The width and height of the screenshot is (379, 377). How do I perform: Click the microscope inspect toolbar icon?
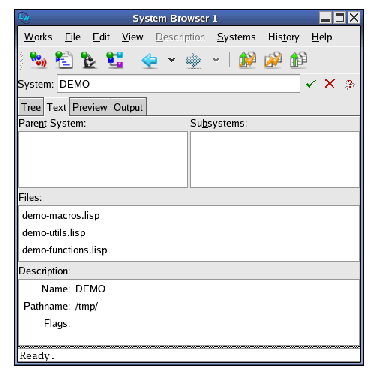(89, 60)
